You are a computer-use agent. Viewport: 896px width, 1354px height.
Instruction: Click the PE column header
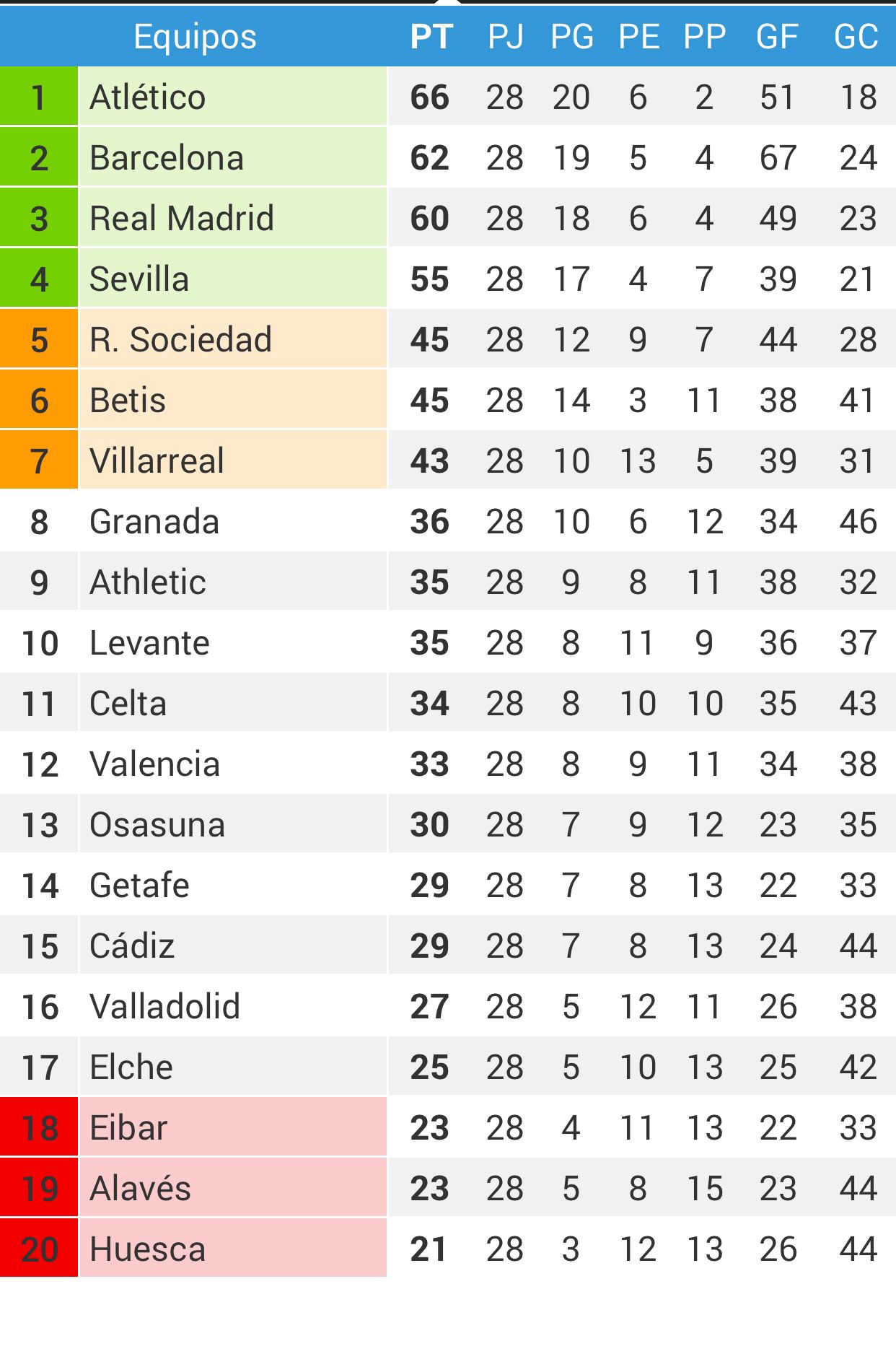(x=639, y=36)
